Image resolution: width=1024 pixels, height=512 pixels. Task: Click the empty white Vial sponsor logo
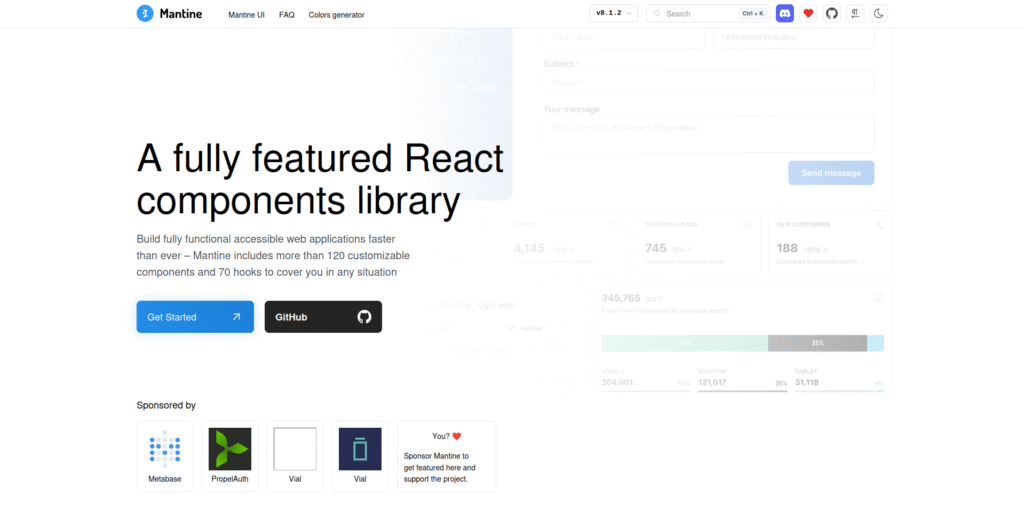click(295, 449)
